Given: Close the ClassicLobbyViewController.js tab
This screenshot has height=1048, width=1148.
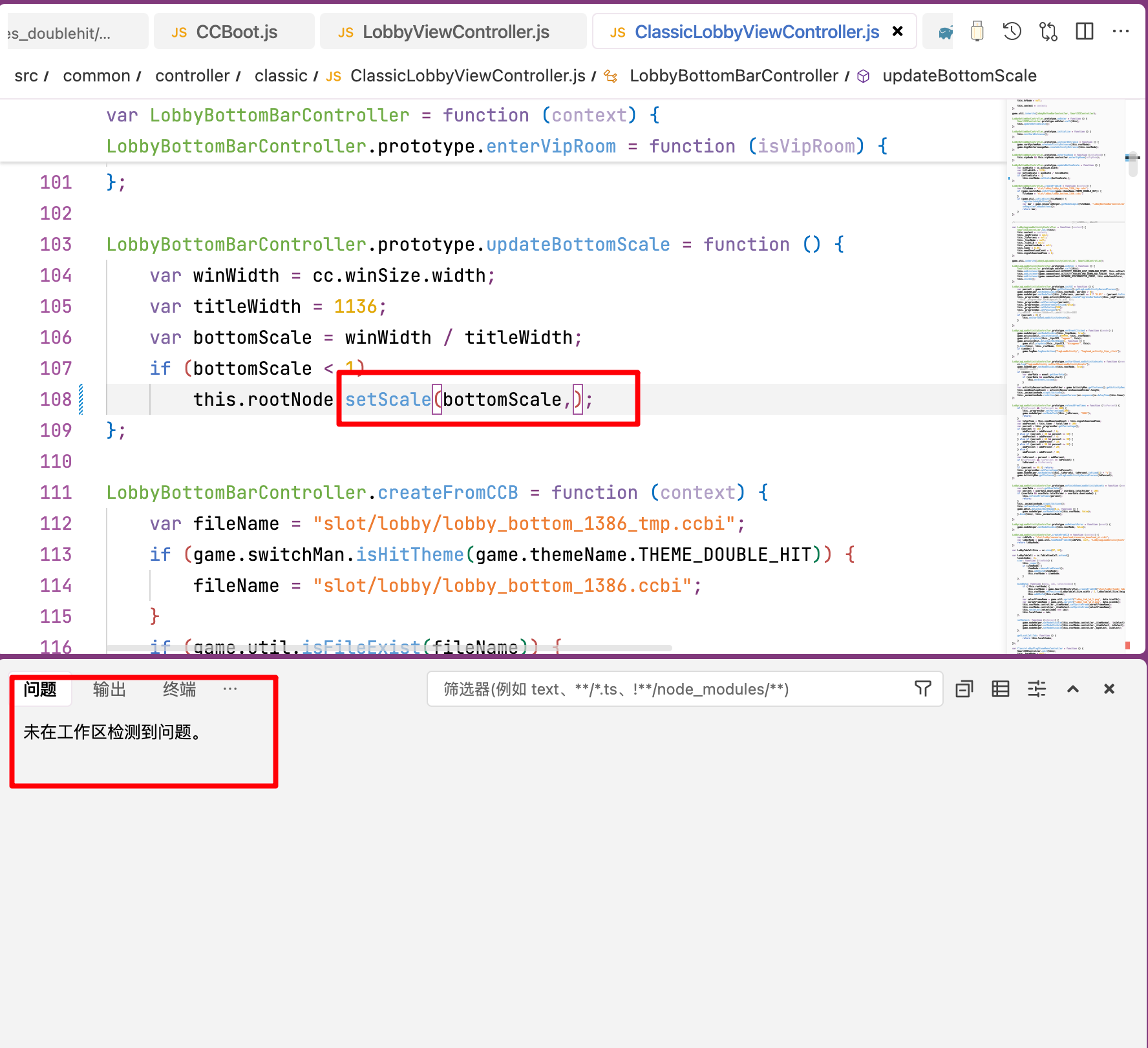Looking at the screenshot, I should 897,32.
